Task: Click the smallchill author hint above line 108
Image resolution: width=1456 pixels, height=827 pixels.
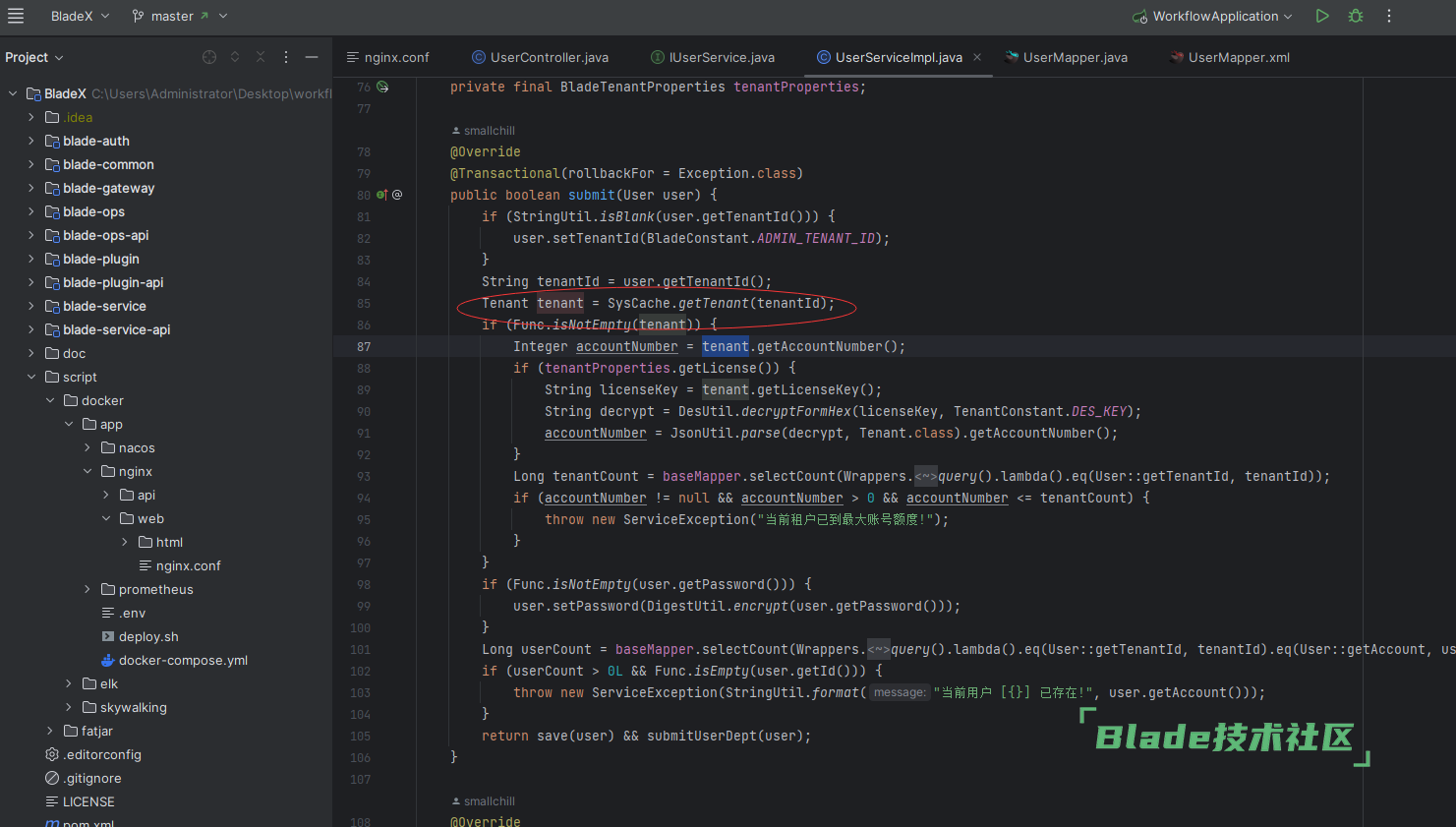Action: coord(483,801)
